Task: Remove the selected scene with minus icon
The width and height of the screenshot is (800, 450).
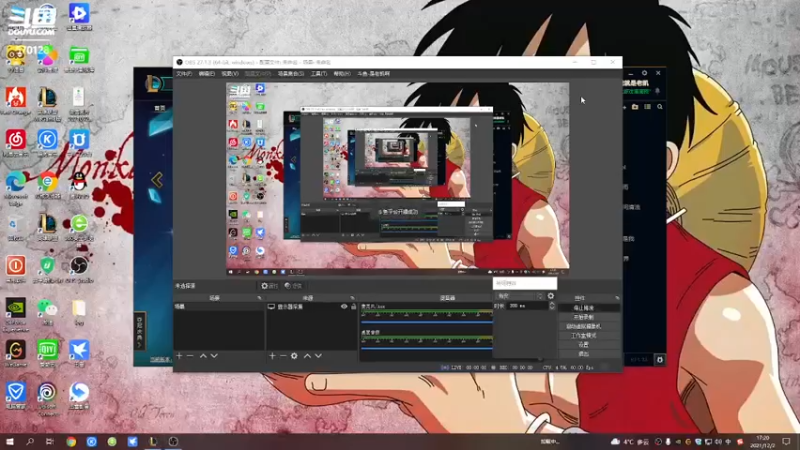Action: coord(190,356)
